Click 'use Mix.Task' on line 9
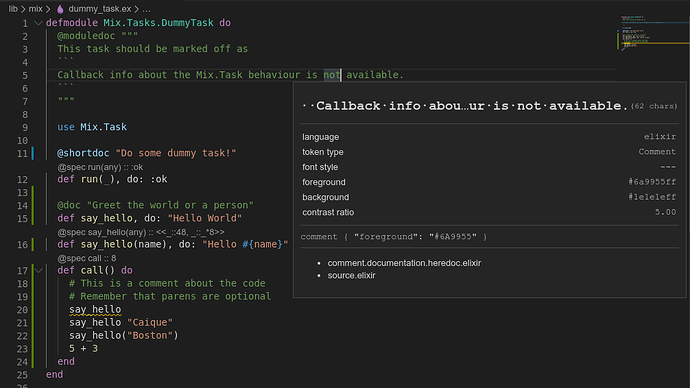This screenshot has height=388, width=690. pos(92,127)
